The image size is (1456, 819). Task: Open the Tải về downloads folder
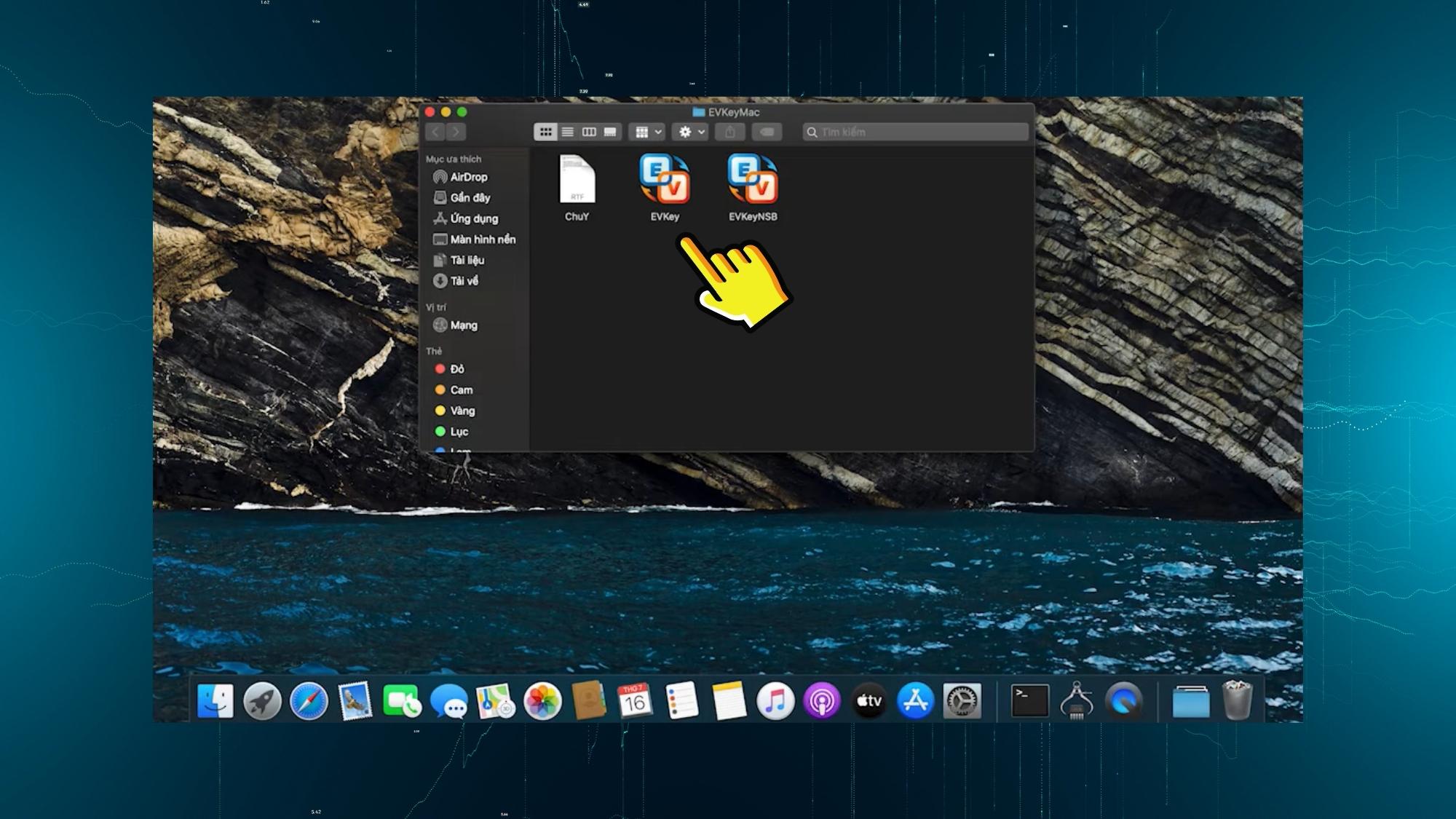click(x=466, y=281)
